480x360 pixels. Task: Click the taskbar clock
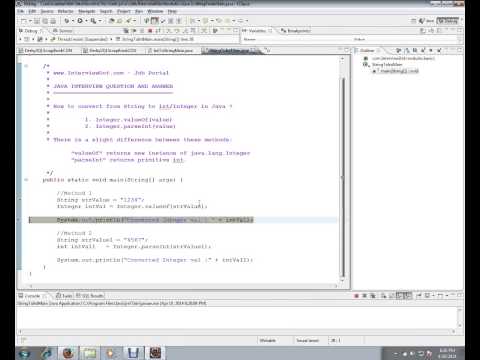447,353
